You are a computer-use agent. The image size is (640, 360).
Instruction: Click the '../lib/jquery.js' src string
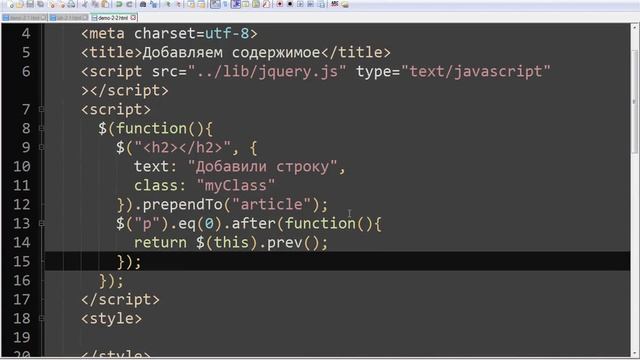267,71
